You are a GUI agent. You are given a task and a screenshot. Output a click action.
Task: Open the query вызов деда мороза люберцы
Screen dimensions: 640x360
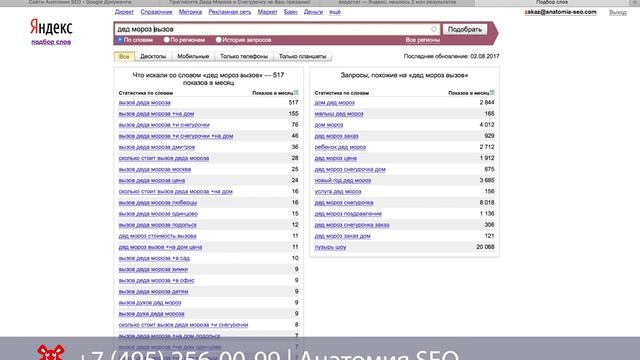158,203
